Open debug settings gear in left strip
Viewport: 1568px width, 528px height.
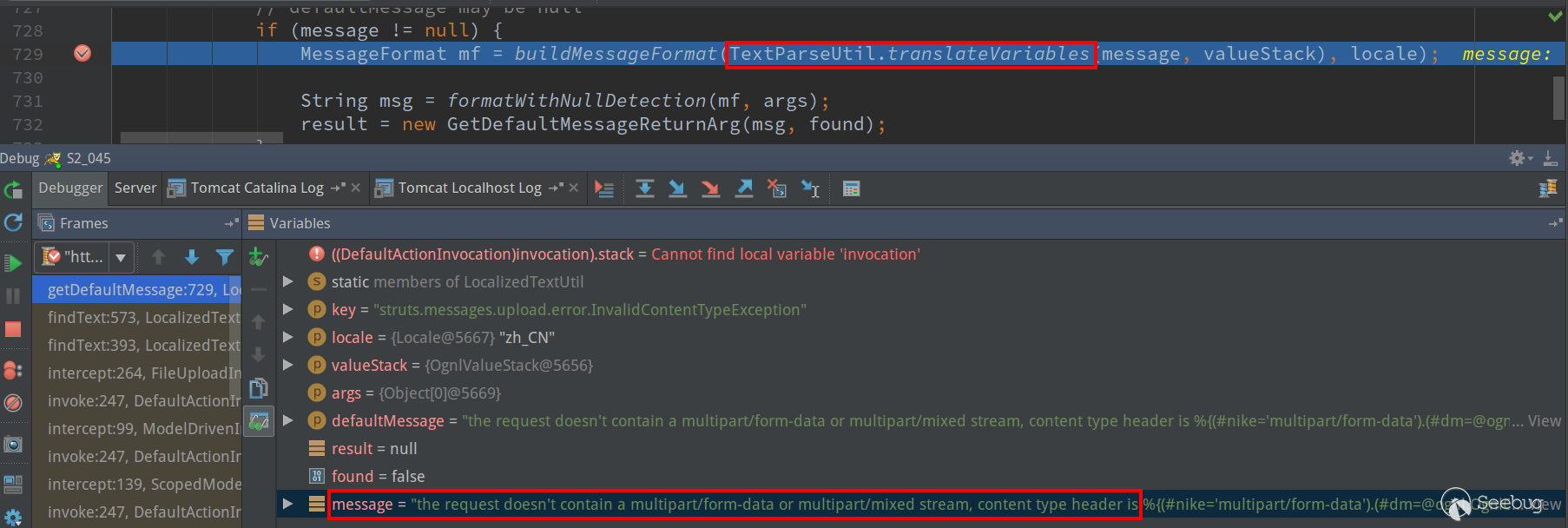pyautogui.click(x=13, y=518)
